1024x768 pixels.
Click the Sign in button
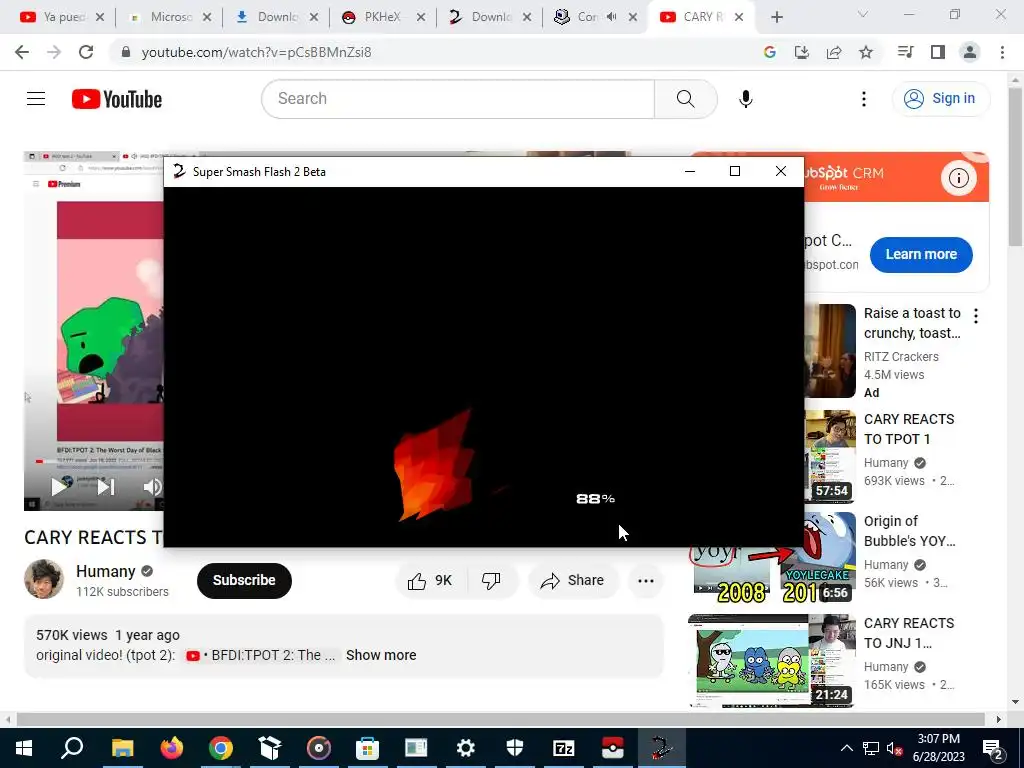tap(940, 99)
